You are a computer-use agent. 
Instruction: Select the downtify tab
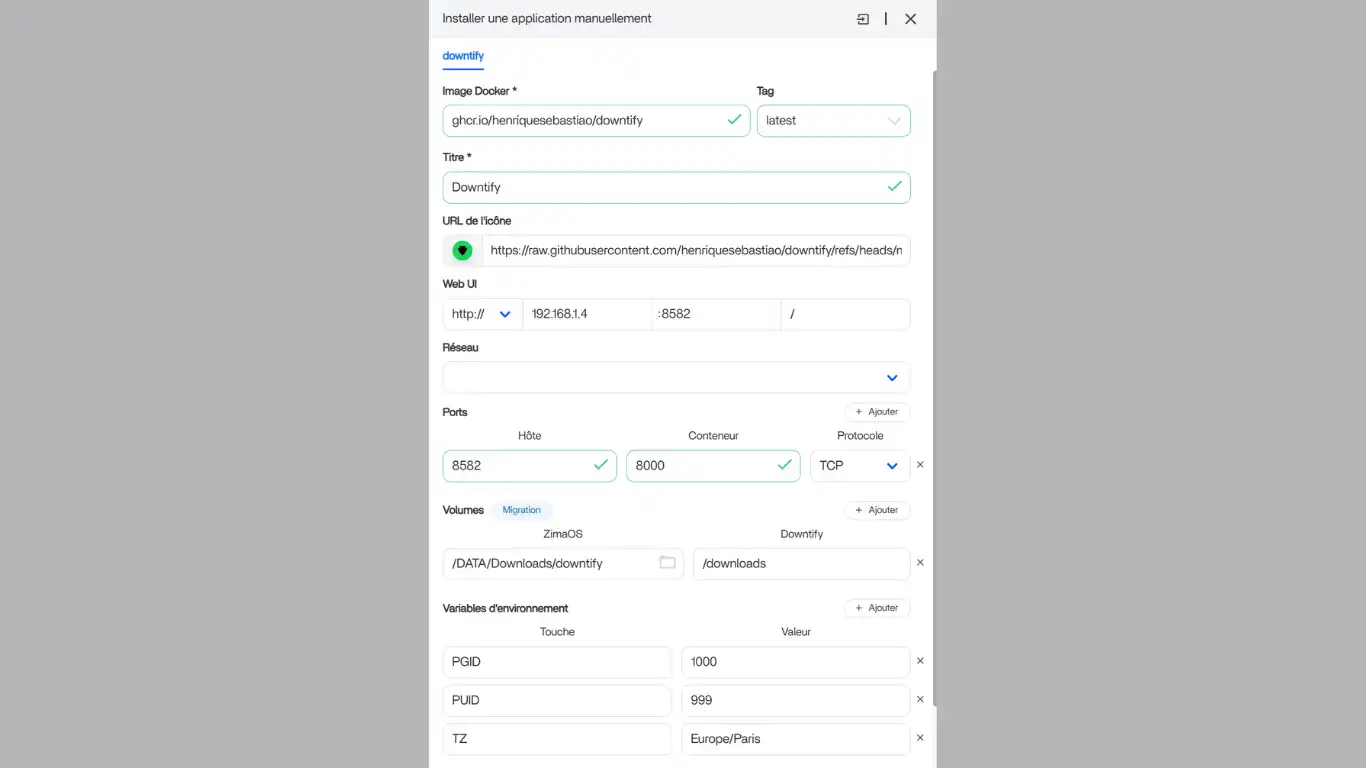point(463,56)
